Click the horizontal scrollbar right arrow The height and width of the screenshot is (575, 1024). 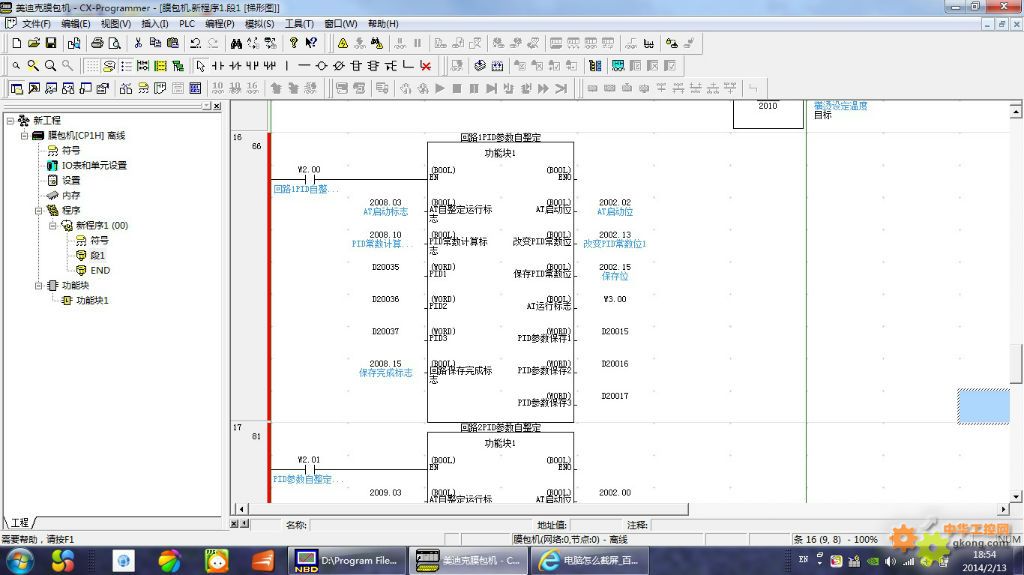point(1004,509)
